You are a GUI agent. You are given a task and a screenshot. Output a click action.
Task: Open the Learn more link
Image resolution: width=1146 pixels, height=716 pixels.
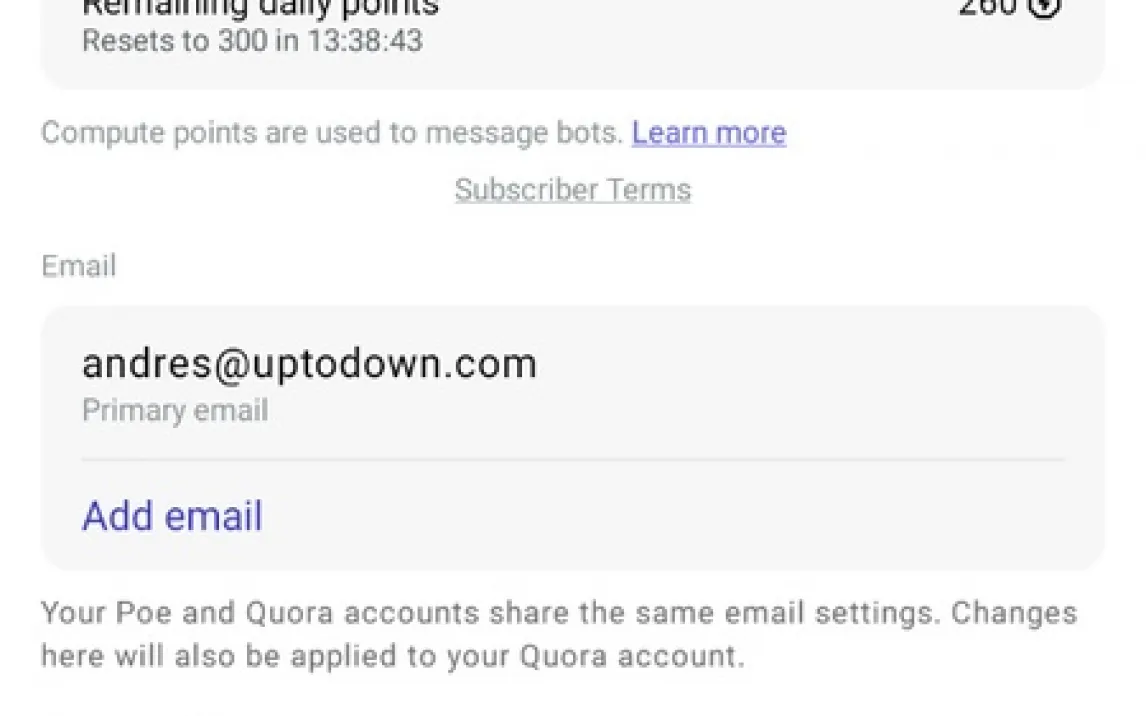[708, 133]
